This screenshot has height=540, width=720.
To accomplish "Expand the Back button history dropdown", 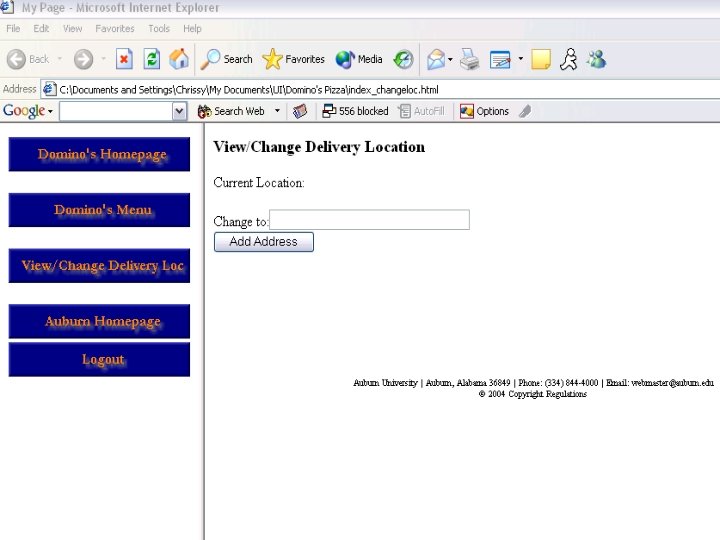I will point(60,59).
